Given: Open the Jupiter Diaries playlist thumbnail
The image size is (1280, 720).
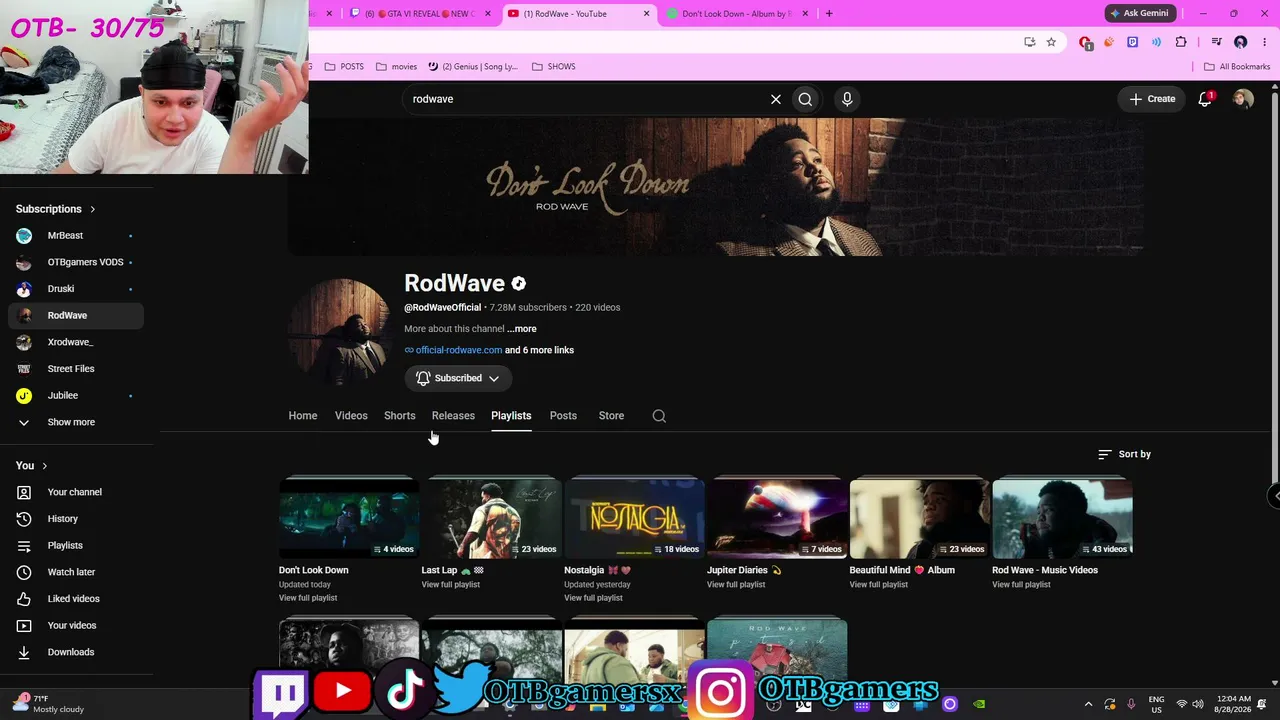Looking at the screenshot, I should (777, 519).
